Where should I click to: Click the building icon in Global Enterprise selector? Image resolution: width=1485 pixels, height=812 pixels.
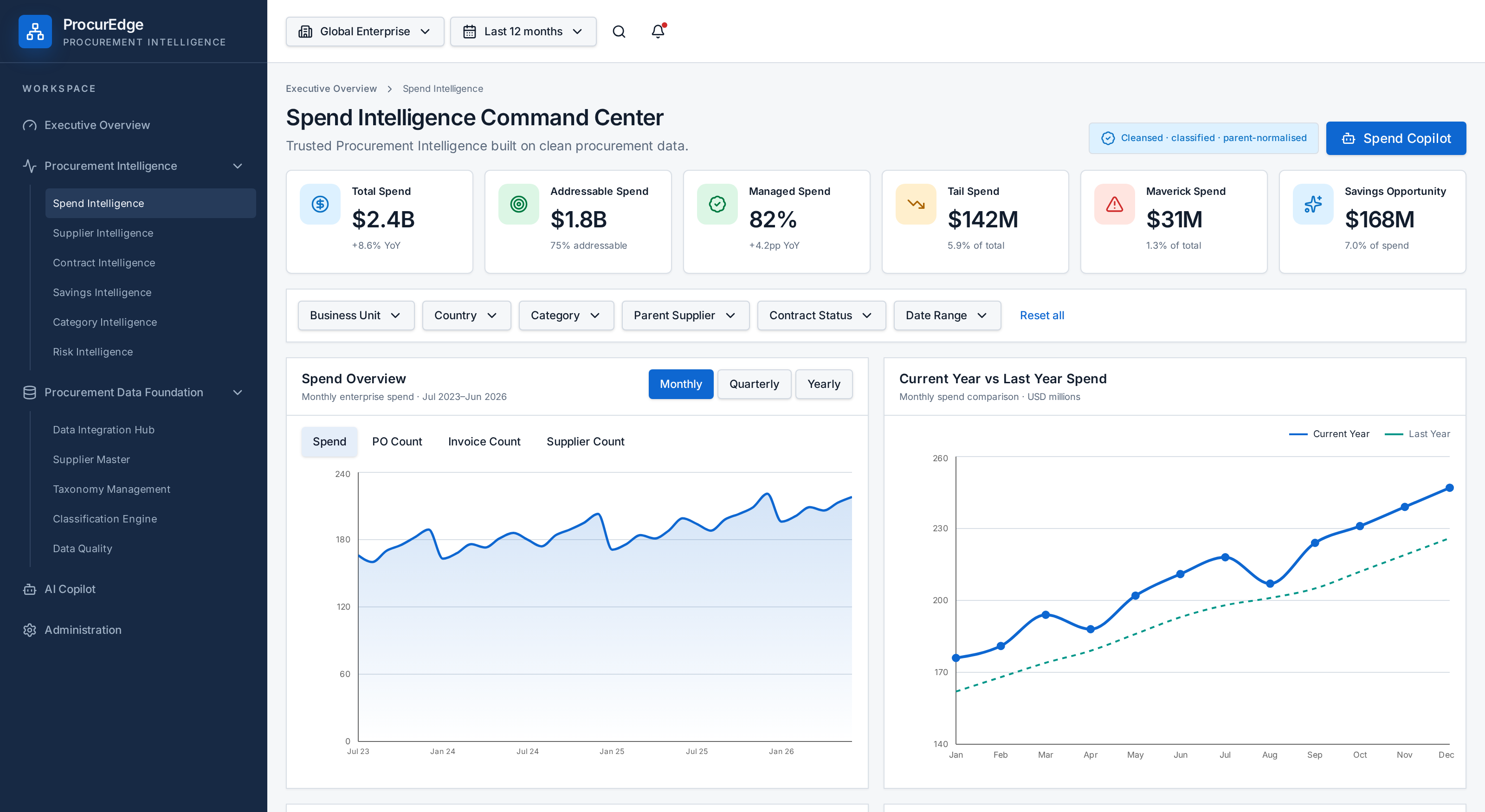(x=305, y=32)
